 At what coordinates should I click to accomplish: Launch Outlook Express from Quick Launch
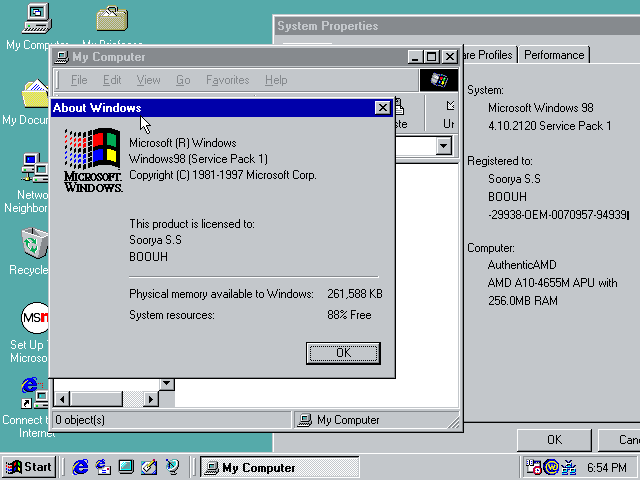coord(103,467)
